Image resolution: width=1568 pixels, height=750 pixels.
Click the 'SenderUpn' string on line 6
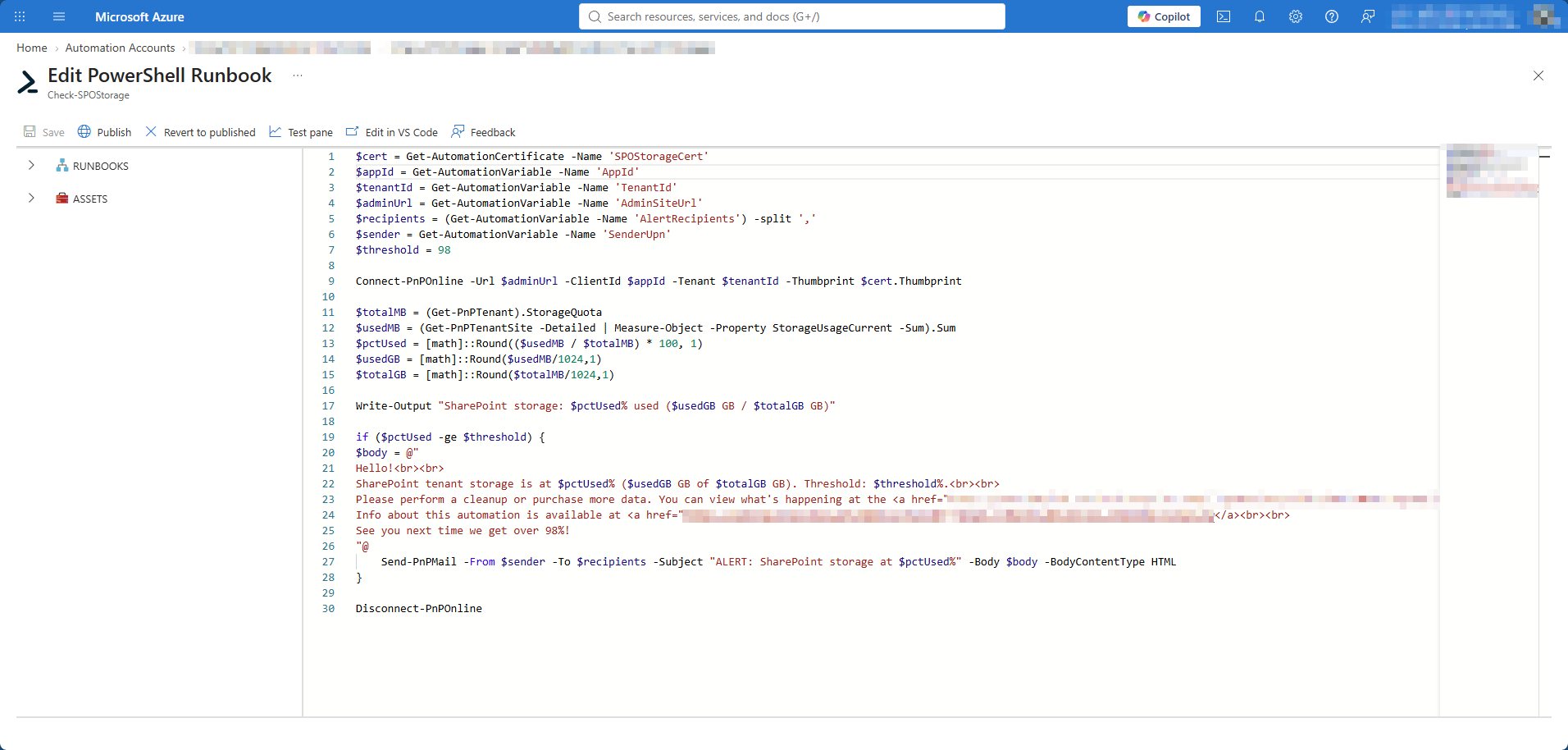636,235
